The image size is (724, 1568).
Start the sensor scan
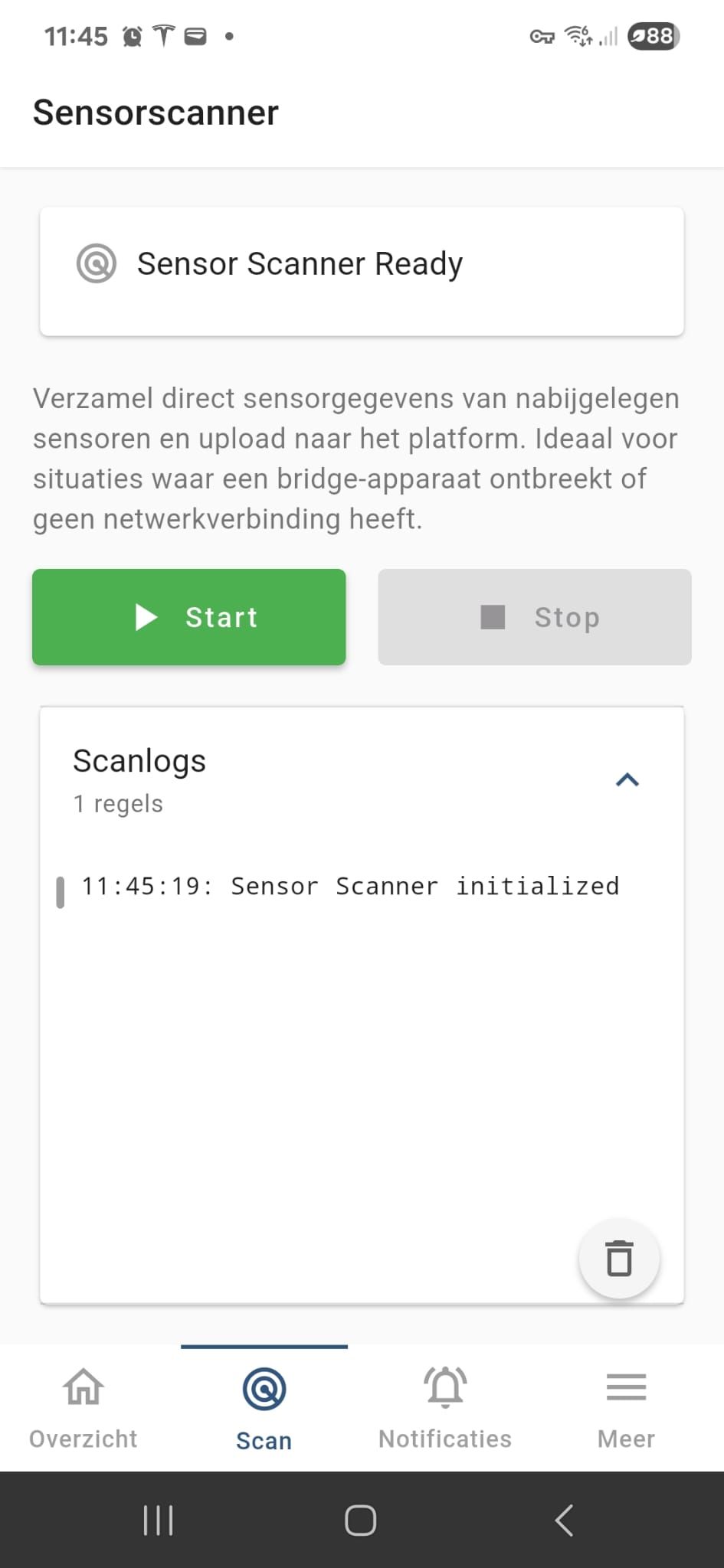[x=188, y=617]
